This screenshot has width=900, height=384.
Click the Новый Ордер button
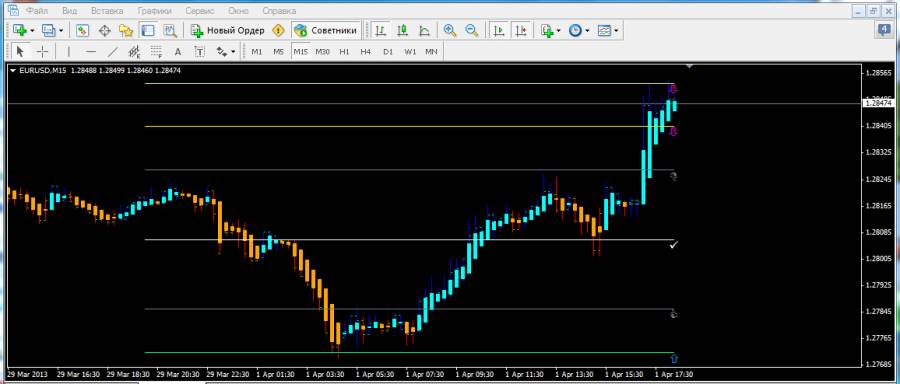(x=227, y=30)
